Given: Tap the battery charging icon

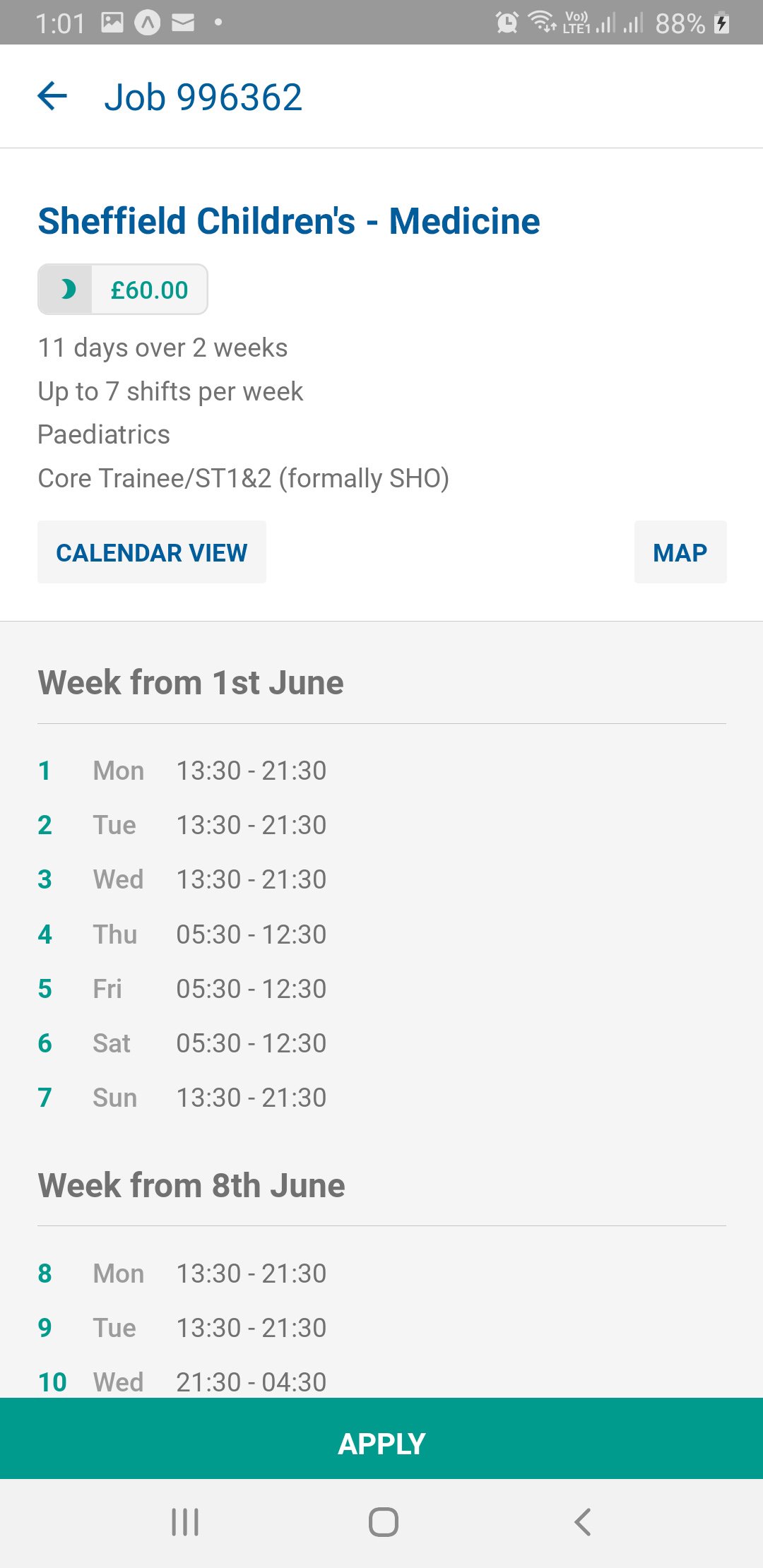Looking at the screenshot, I should 721,23.
